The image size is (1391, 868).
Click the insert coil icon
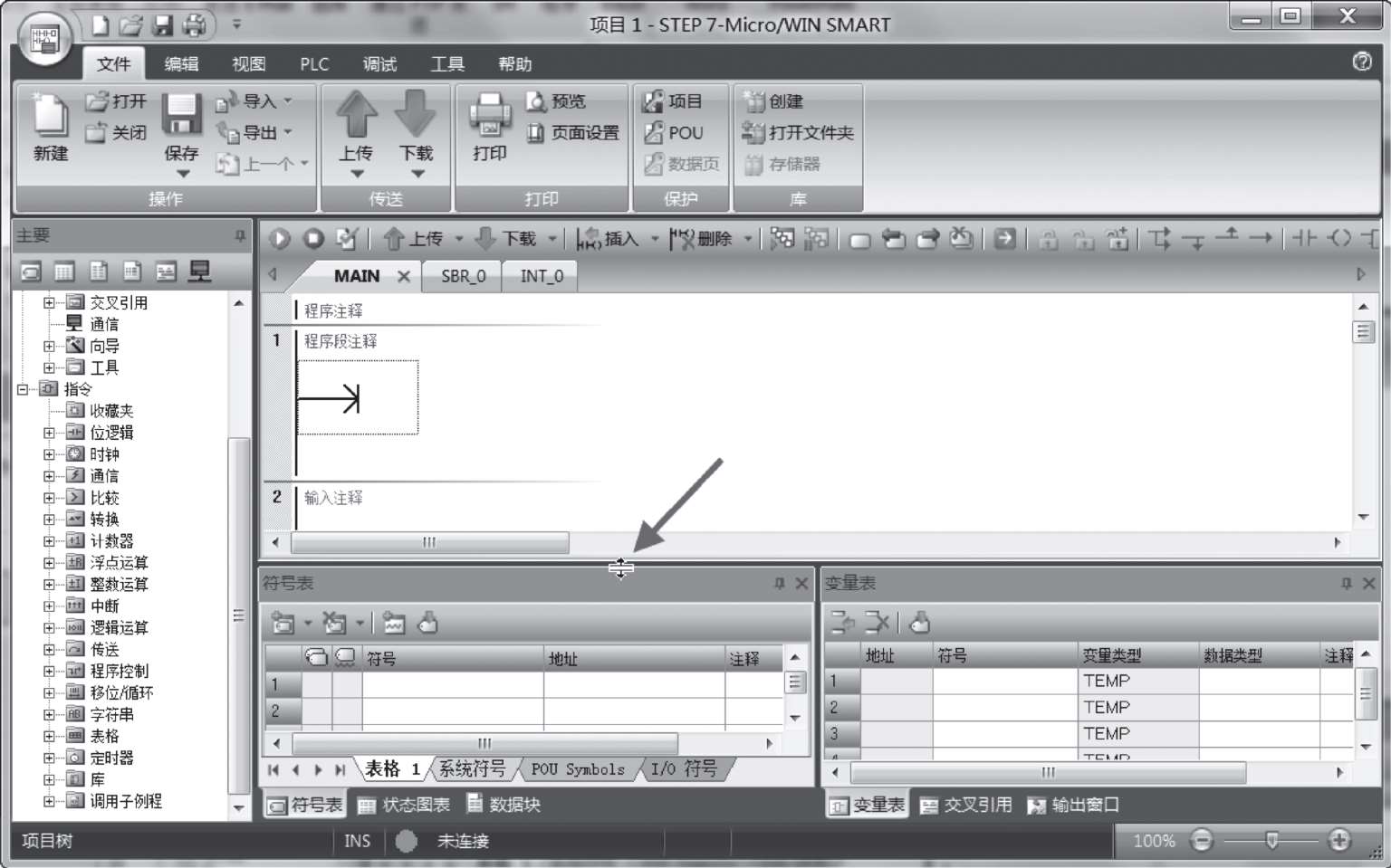coord(1340,238)
